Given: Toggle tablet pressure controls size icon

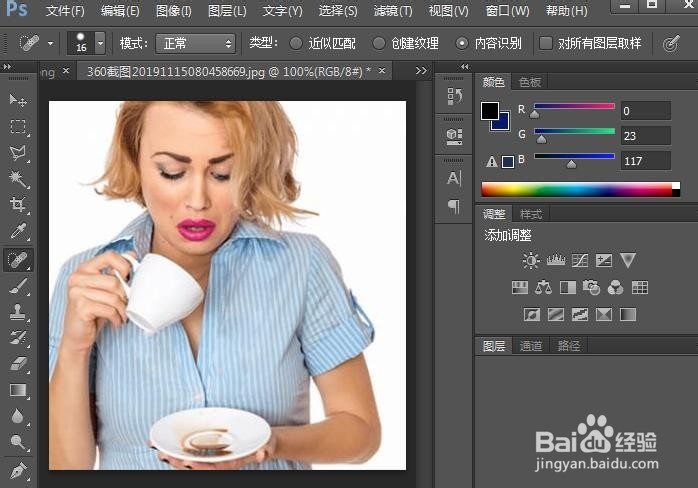Looking at the screenshot, I should pyautogui.click(x=671, y=43).
